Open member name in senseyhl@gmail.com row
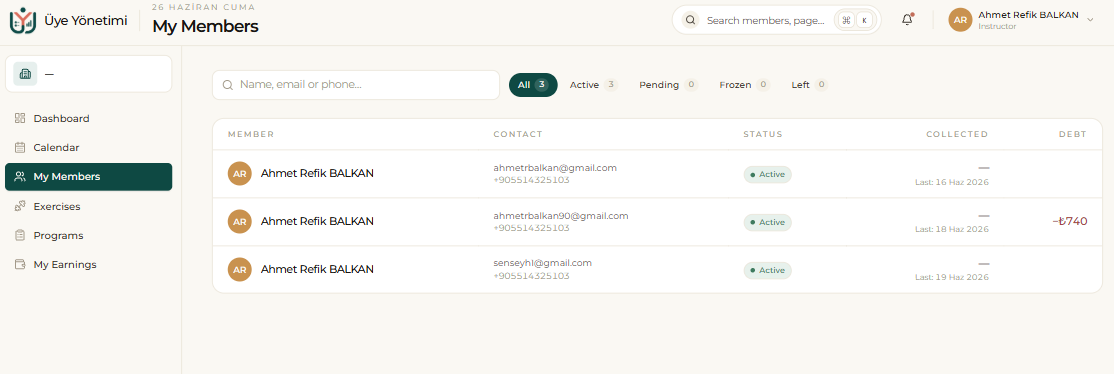Viewport: 1114px width, 374px height. (x=317, y=269)
